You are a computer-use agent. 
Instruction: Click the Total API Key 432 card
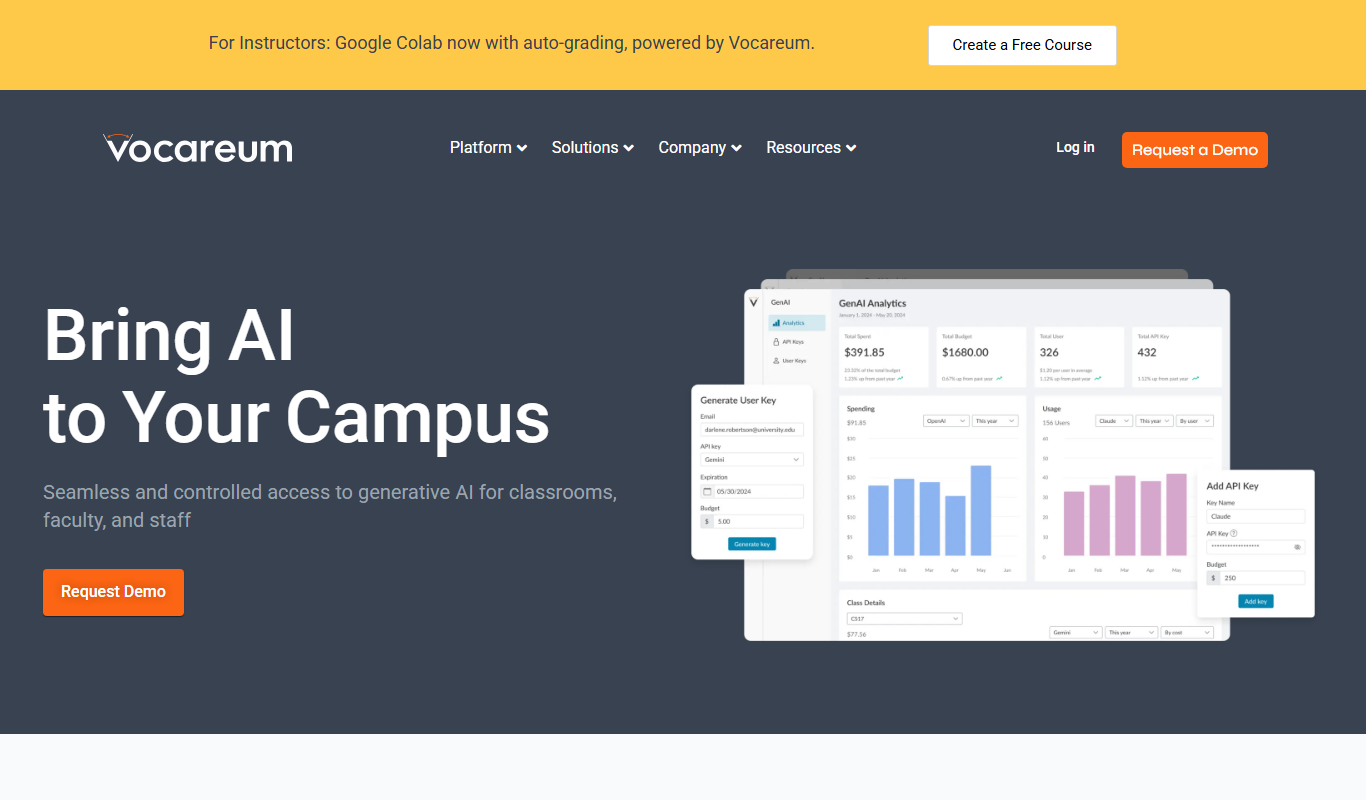coord(1176,357)
